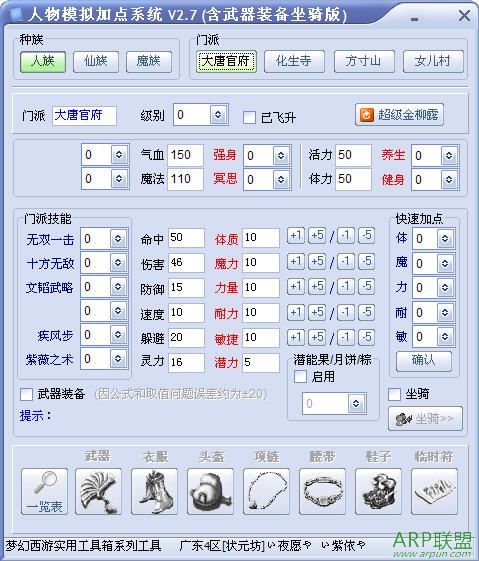Add +1 to 体质

click(x=296, y=236)
